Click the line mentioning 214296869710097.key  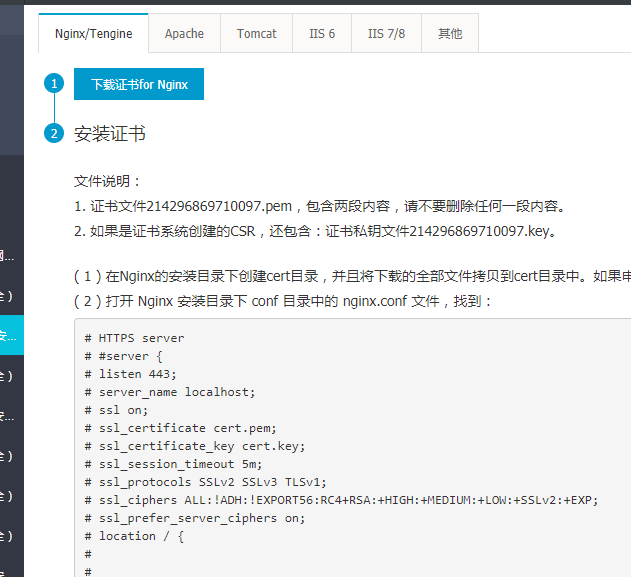(315, 231)
